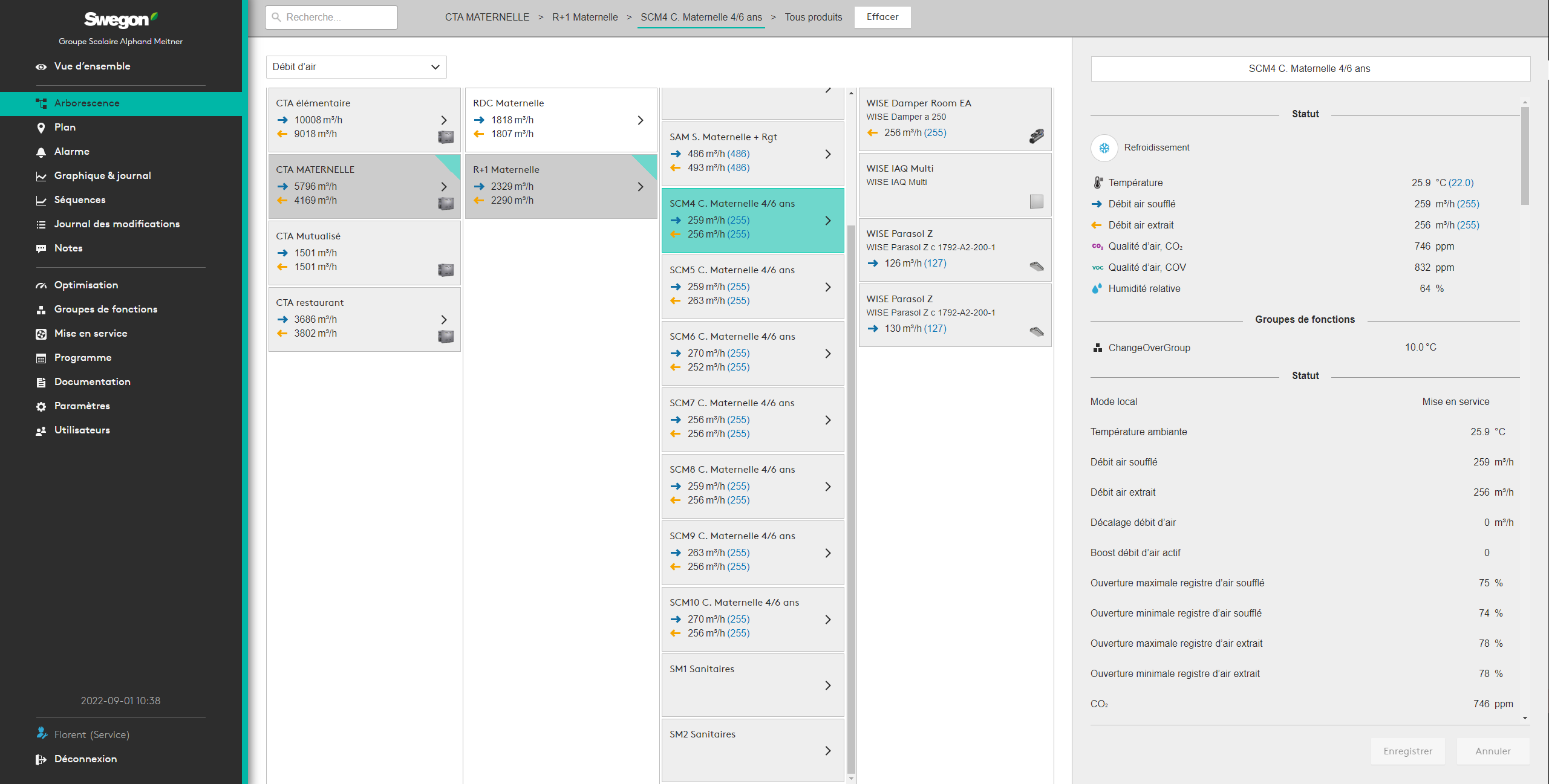Expand the CTA restaurant chevron
Image resolution: width=1549 pixels, height=784 pixels.
(x=444, y=320)
